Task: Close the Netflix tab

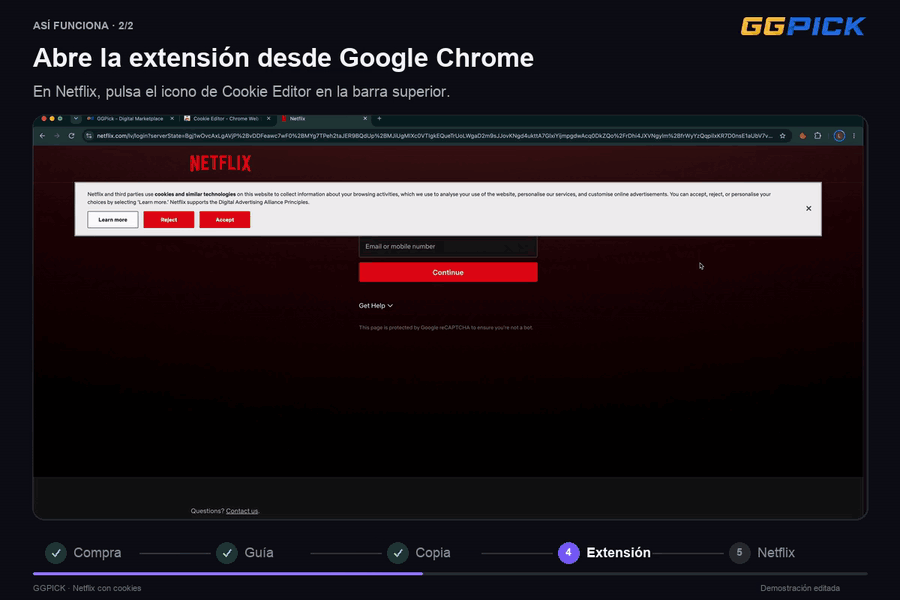Action: [365, 119]
